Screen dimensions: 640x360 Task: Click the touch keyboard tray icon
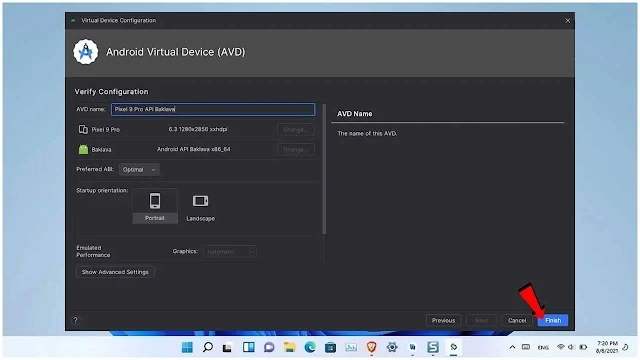(526, 347)
